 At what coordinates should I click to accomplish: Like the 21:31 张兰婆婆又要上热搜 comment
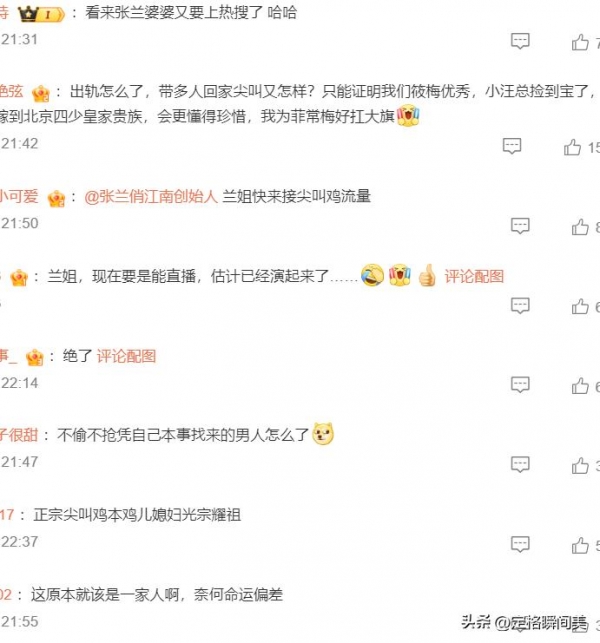coord(580,42)
